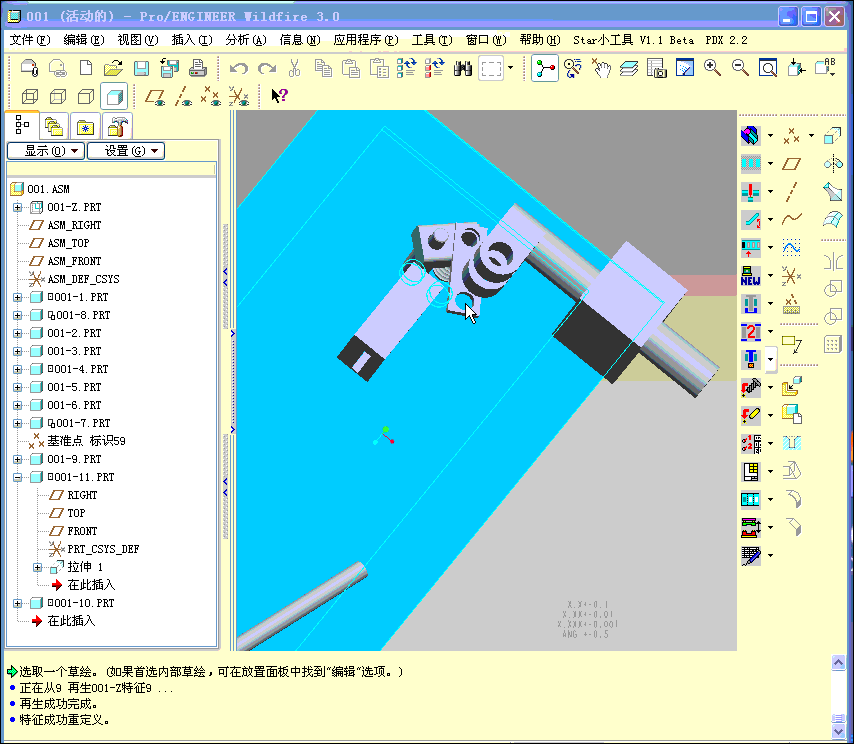The height and width of the screenshot is (744, 854).
Task: Open the 视图(V) menu
Action: 138,40
